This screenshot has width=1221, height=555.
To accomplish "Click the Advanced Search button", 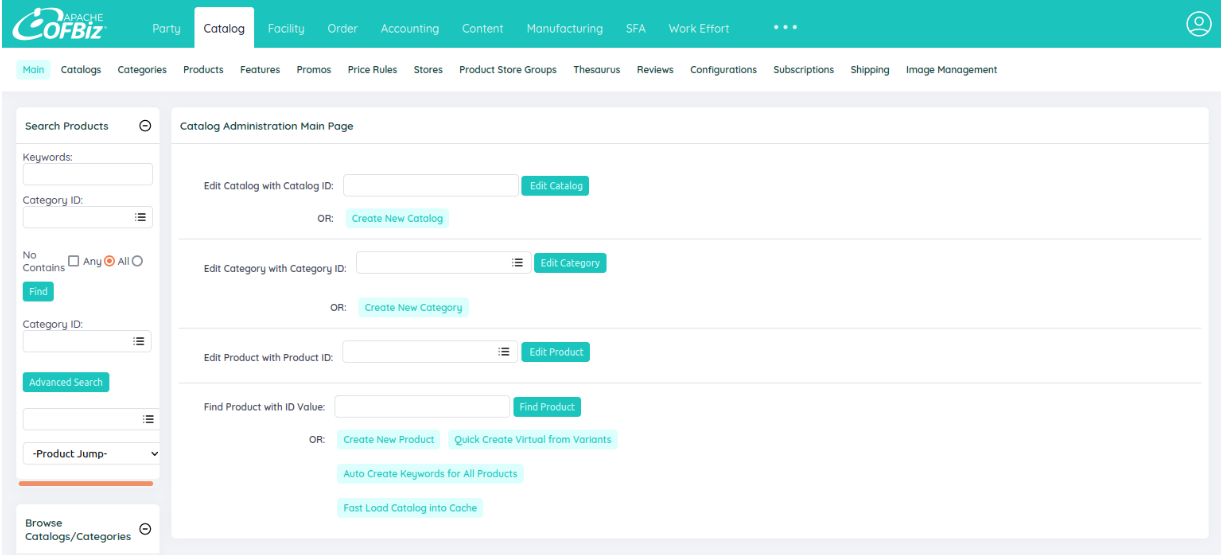I will click(66, 382).
